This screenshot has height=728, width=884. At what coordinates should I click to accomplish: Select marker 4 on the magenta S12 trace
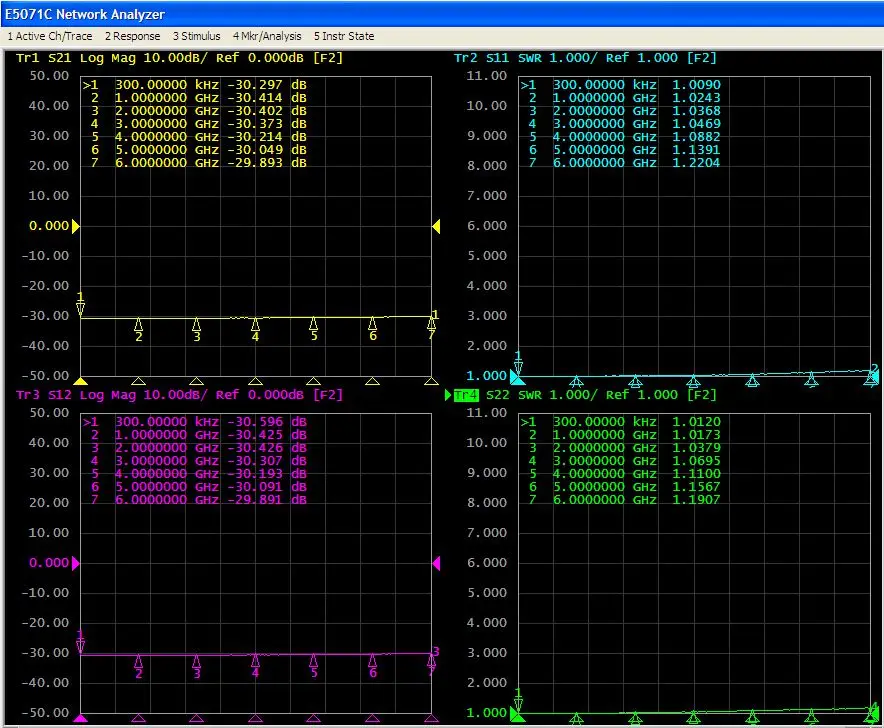coord(255,667)
